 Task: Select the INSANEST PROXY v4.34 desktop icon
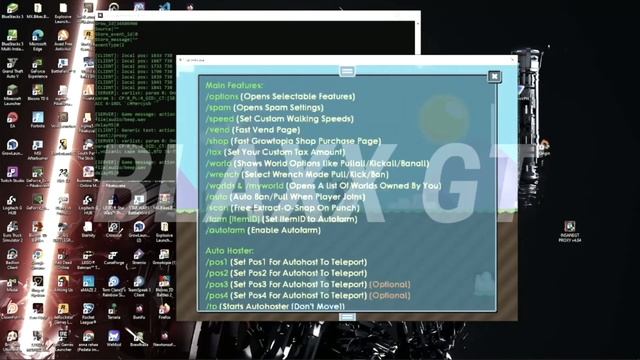pos(570,231)
